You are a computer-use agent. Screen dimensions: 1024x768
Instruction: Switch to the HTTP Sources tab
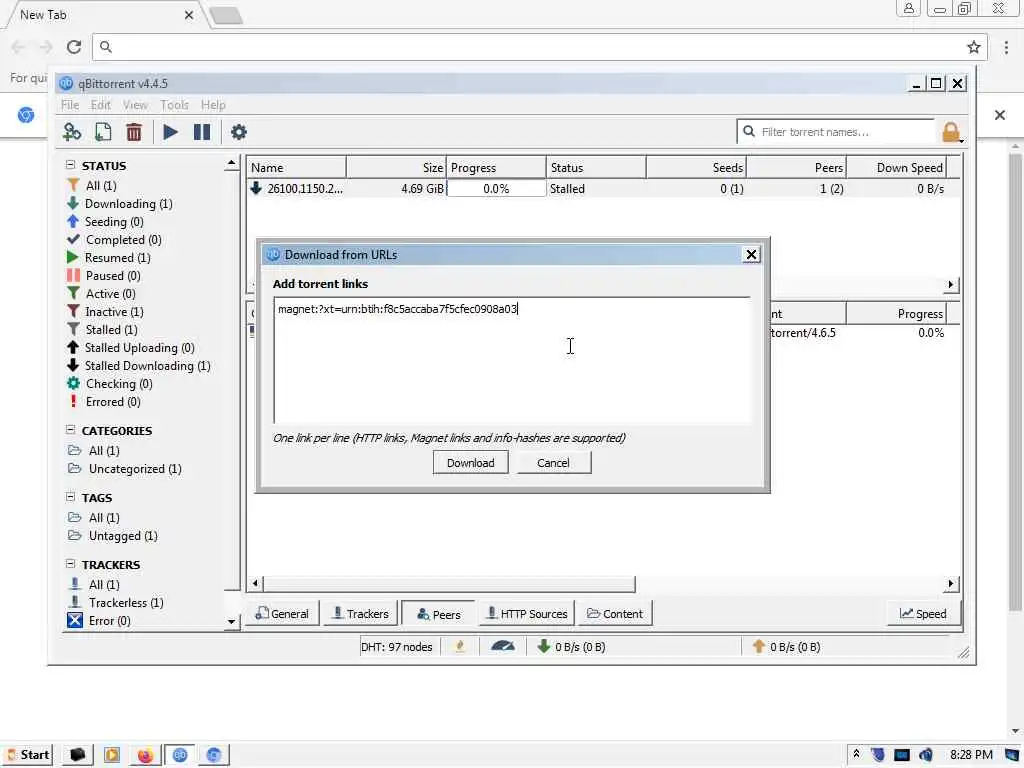coord(528,614)
